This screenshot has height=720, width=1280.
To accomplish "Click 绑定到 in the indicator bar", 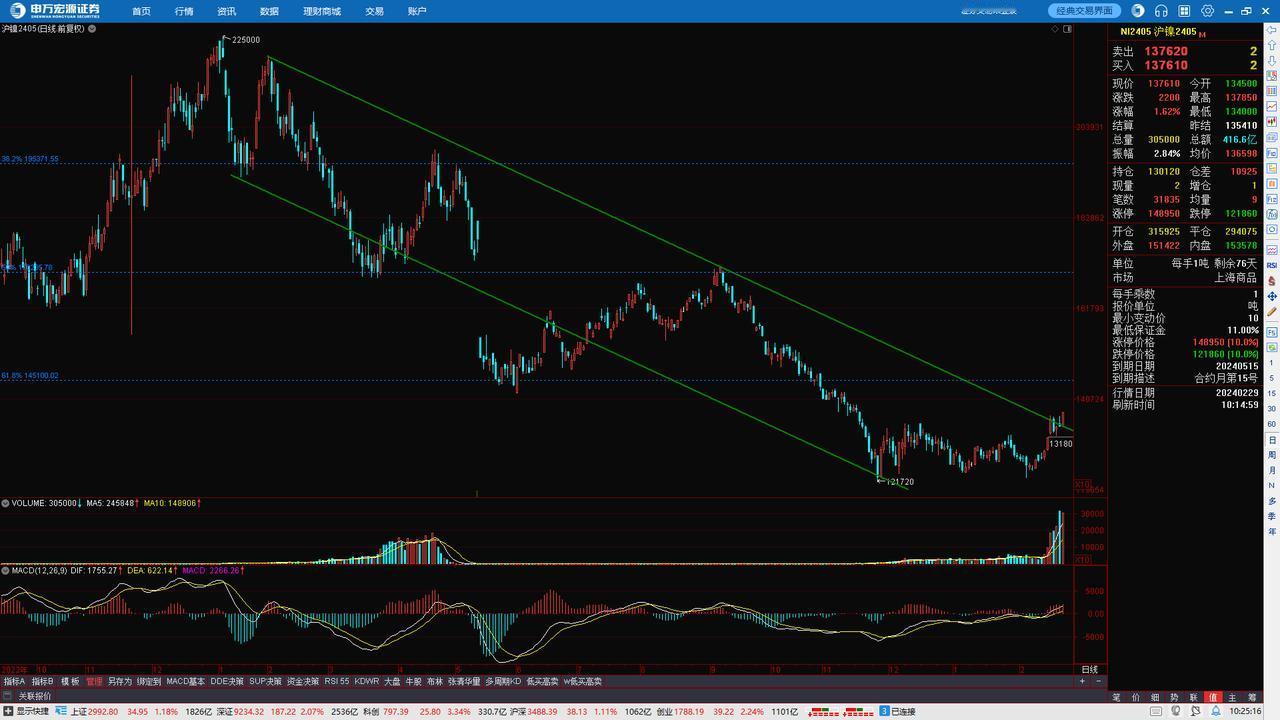I will 149,681.
